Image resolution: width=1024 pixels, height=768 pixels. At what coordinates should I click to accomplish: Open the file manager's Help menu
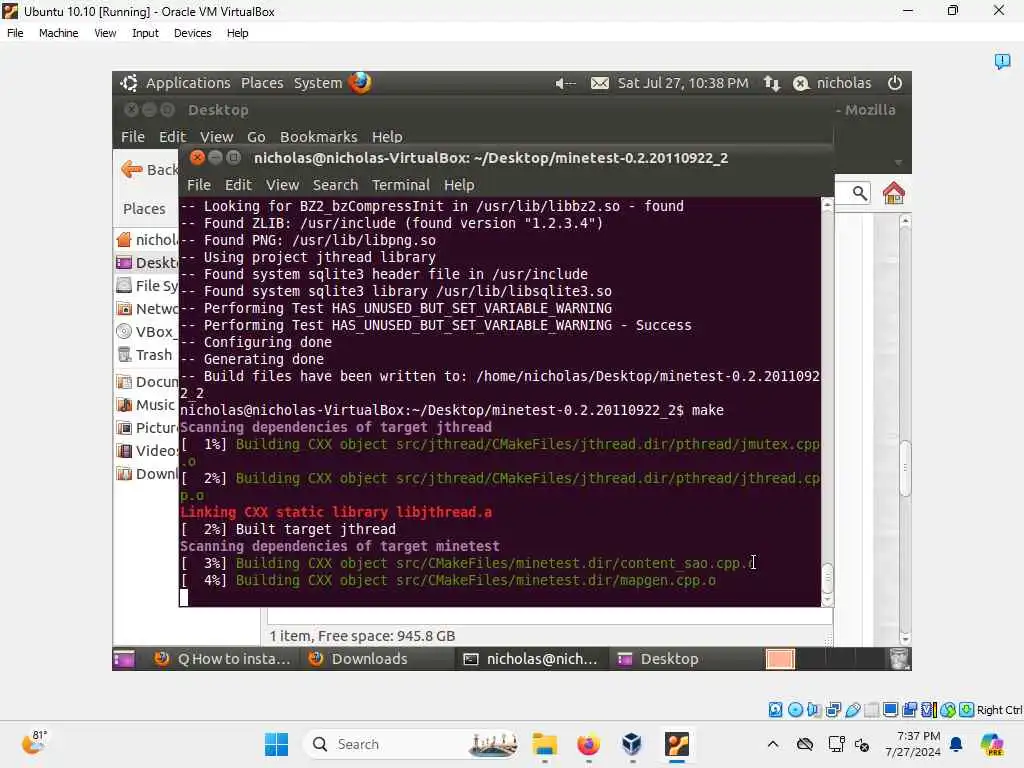pos(387,136)
